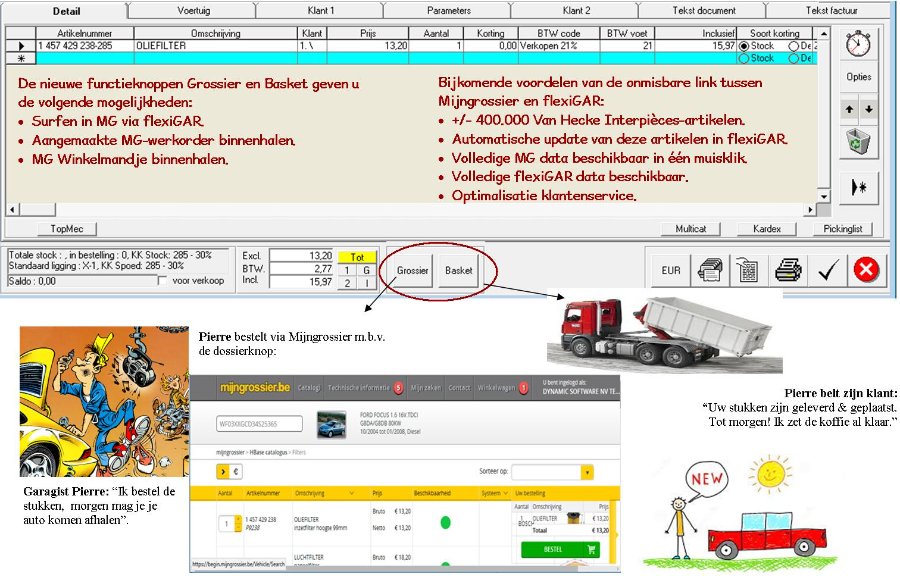Click the small 'I' button under Tot
Viewport: 900px width, 576px height.
coord(367,283)
